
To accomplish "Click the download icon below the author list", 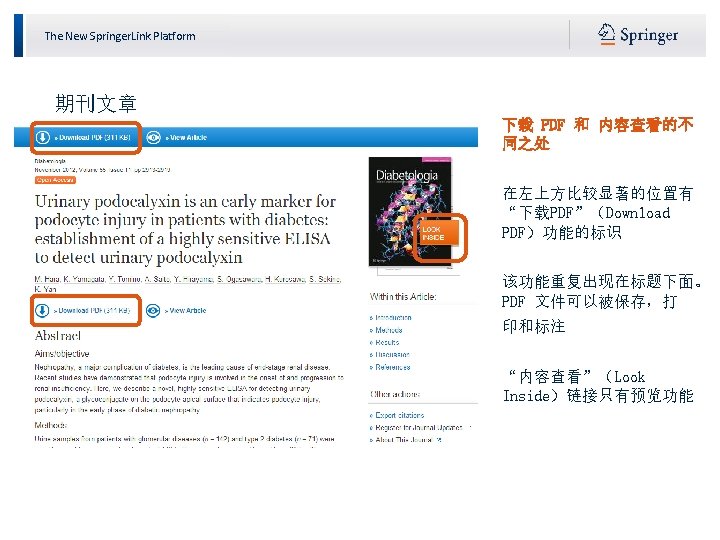I will coord(42,310).
